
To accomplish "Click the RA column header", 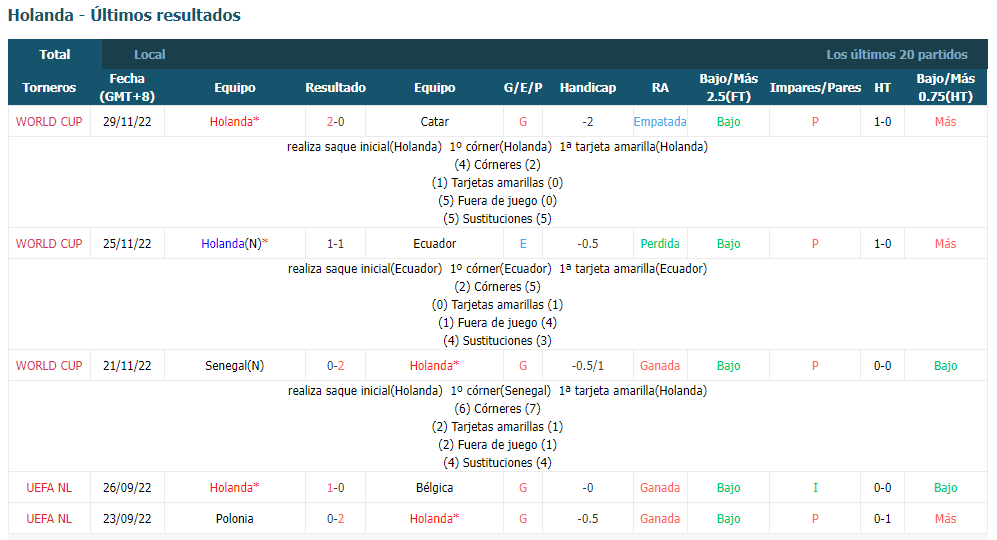I will point(660,88).
